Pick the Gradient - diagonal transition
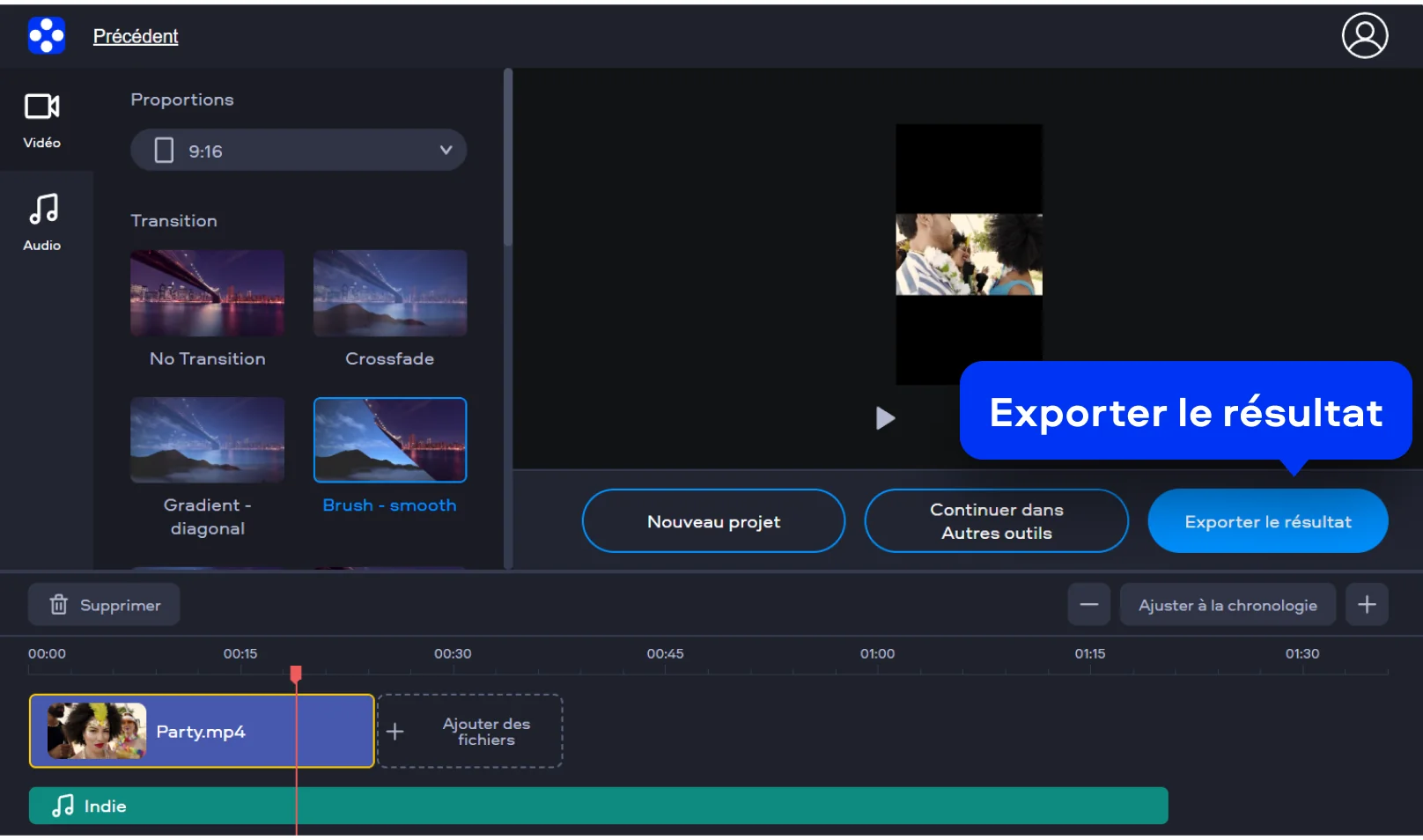The height and width of the screenshot is (840, 1423). tap(207, 440)
